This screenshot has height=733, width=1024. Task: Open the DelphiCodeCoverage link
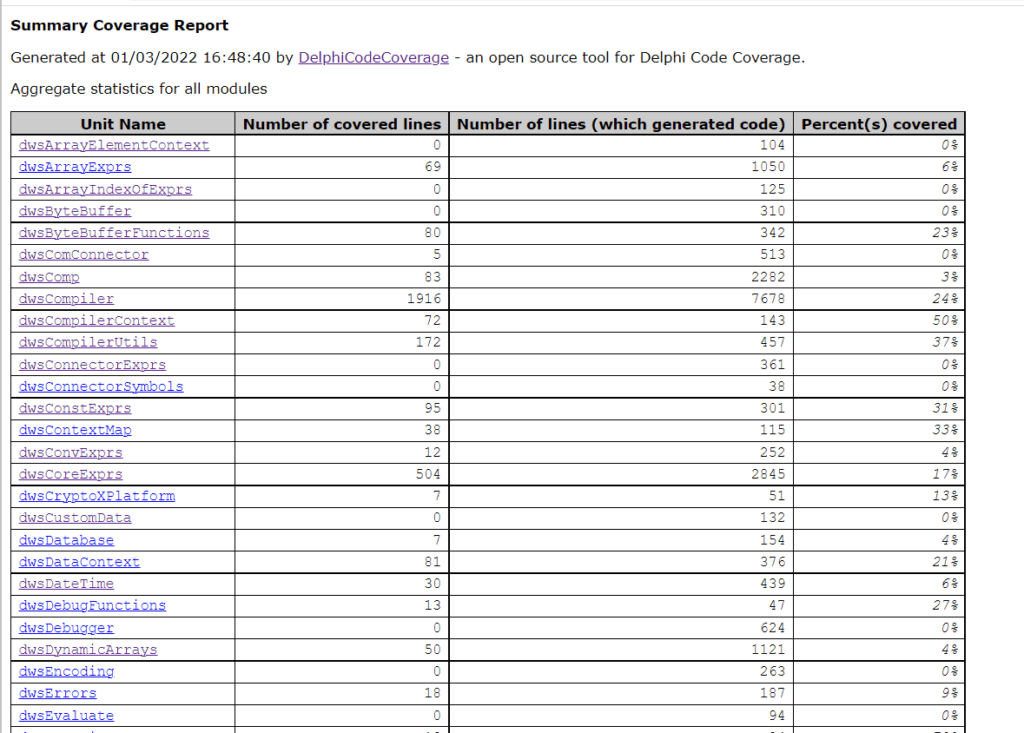373,58
